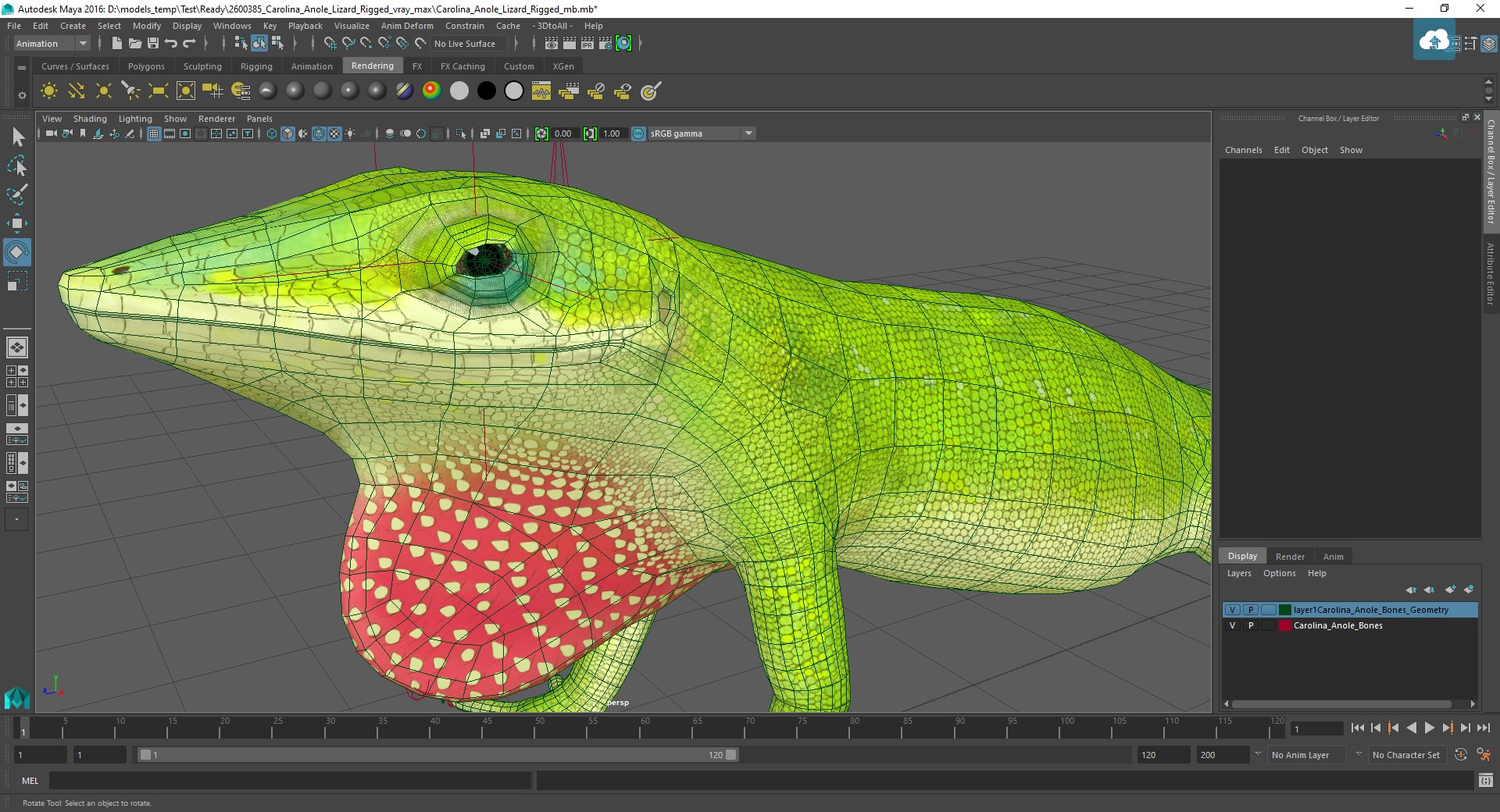The height and width of the screenshot is (812, 1500).
Task: Toggle playback P for Carolina_Anole_Bones layer
Action: pyautogui.click(x=1251, y=625)
